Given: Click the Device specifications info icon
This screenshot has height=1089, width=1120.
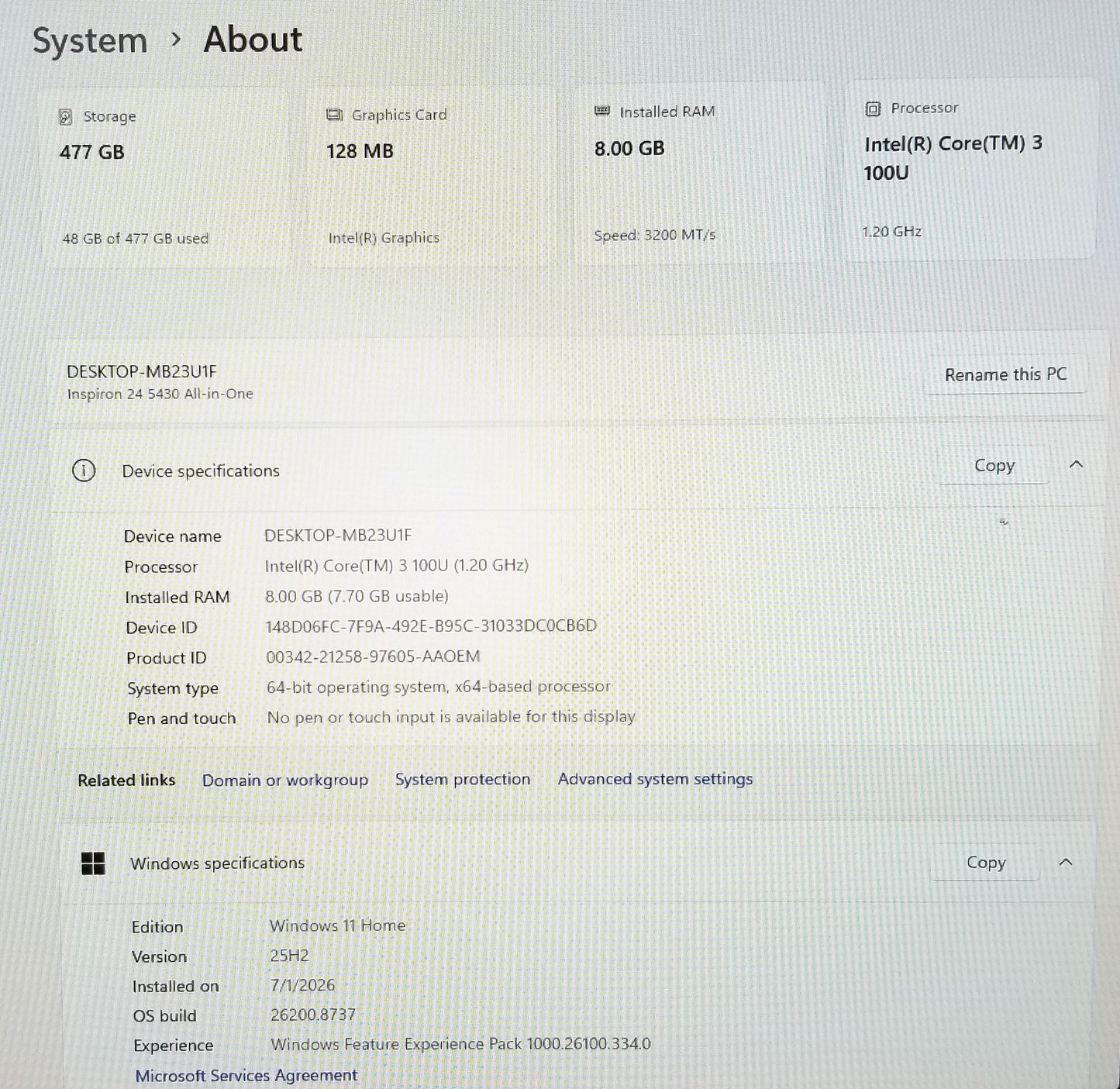Looking at the screenshot, I should pyautogui.click(x=84, y=470).
